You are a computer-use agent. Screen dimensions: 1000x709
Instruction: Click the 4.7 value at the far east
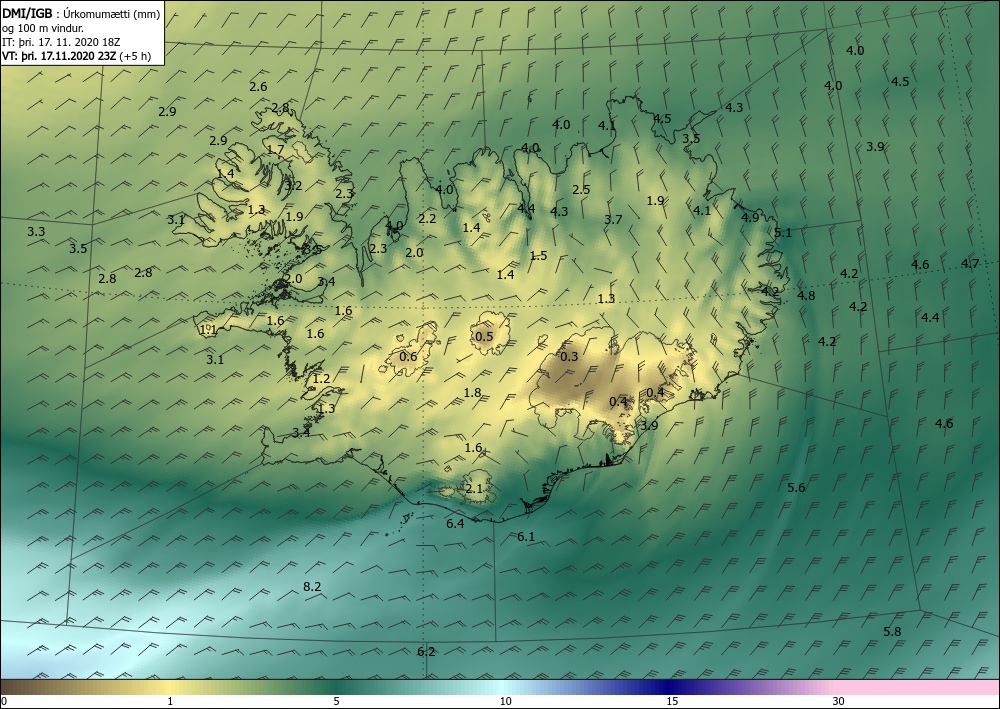pos(970,263)
